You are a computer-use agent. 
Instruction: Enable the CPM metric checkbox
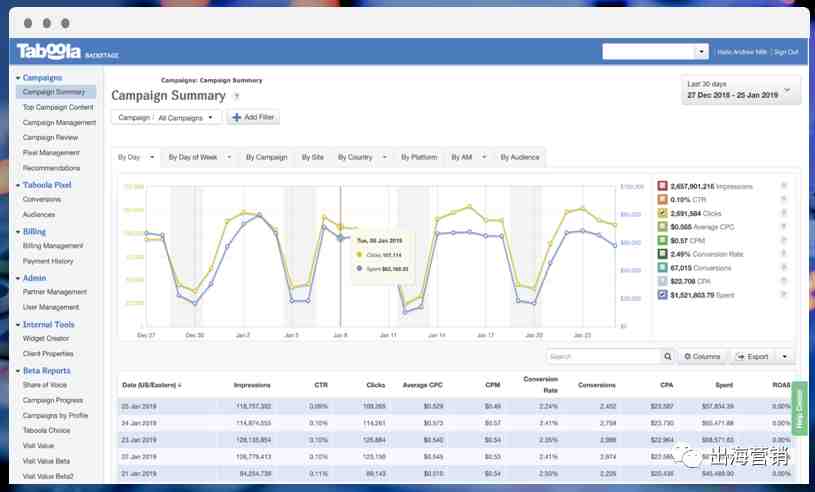662,241
